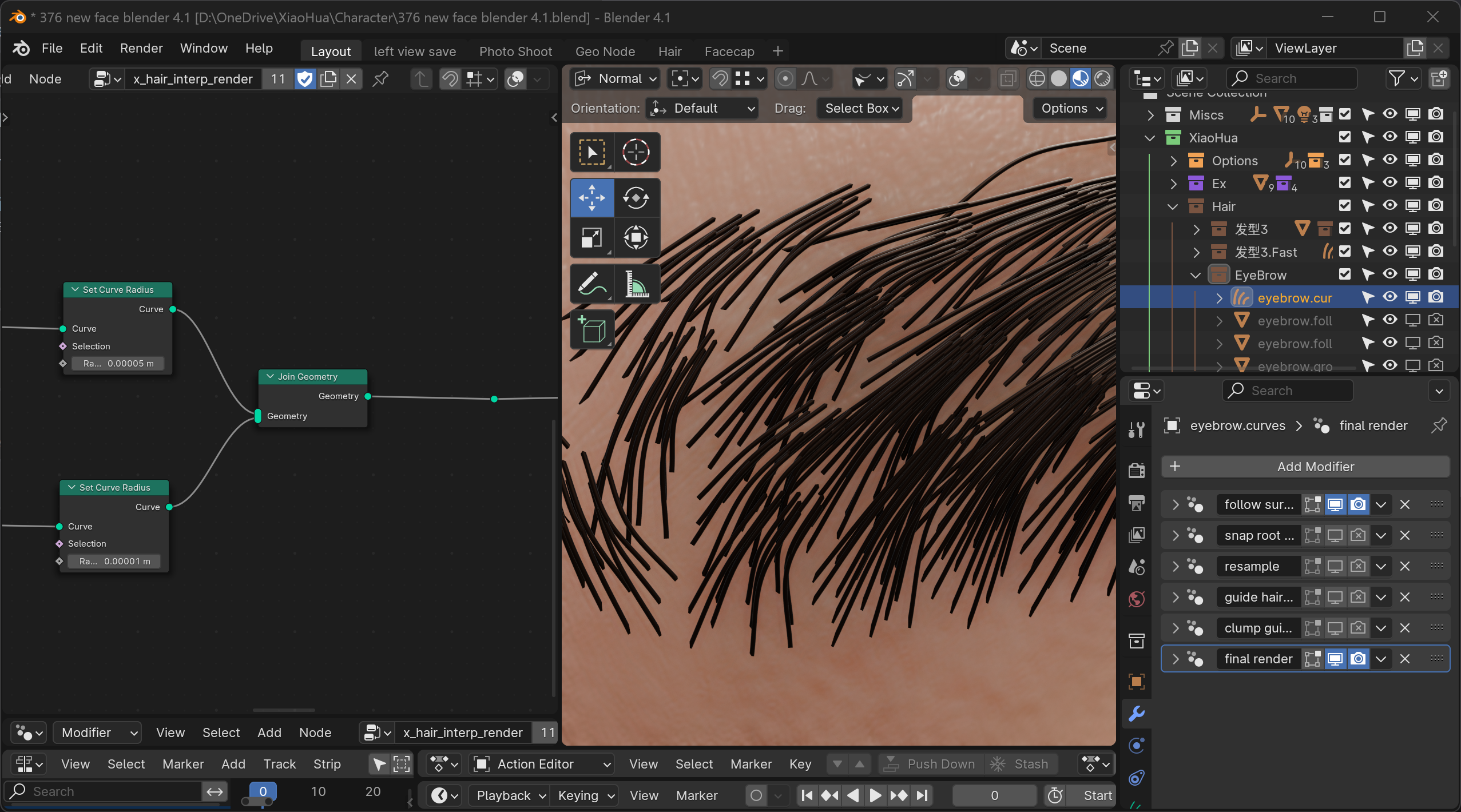The width and height of the screenshot is (1461, 812).
Task: Open the Drag Select Box dropdown
Action: 860,108
